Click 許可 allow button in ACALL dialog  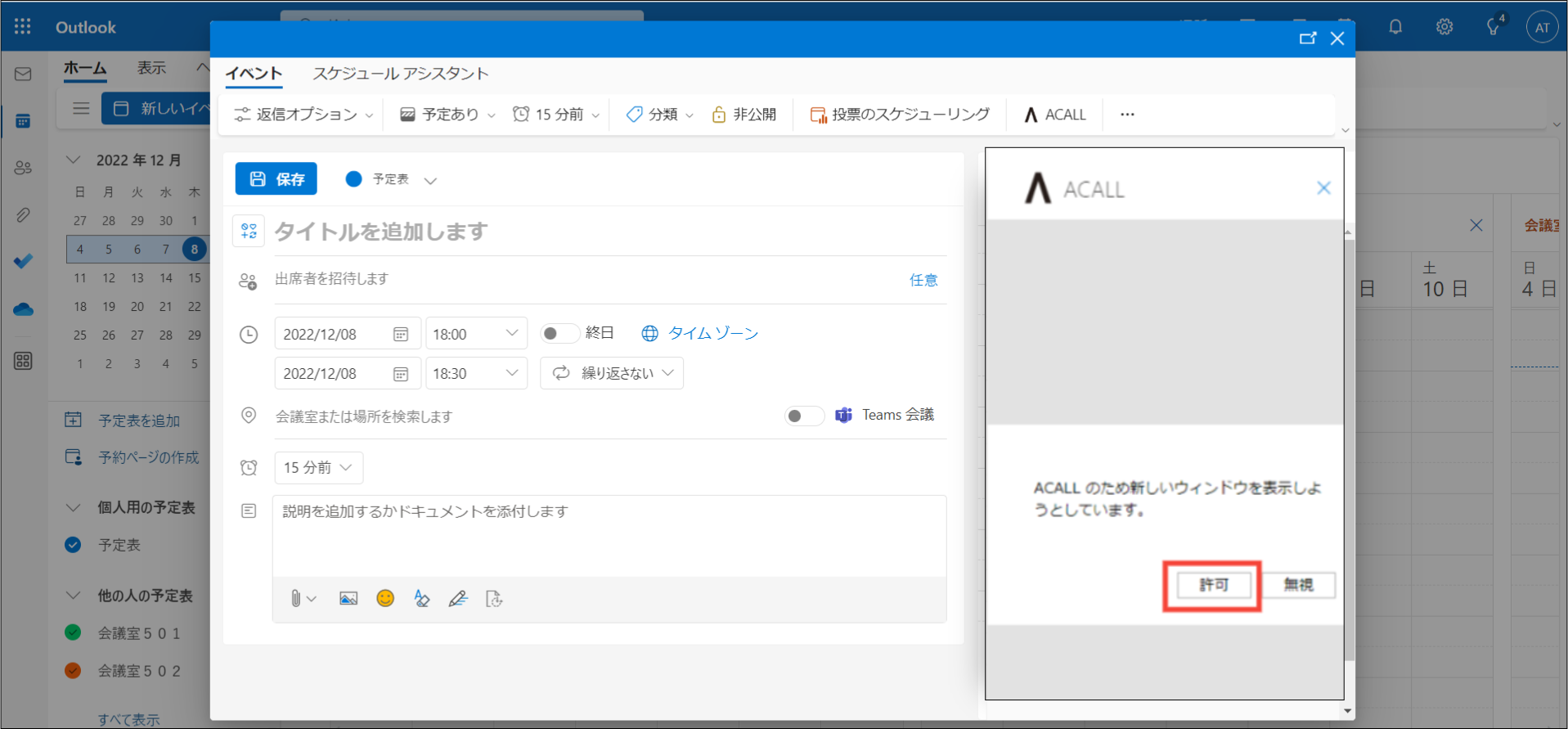(x=1214, y=585)
